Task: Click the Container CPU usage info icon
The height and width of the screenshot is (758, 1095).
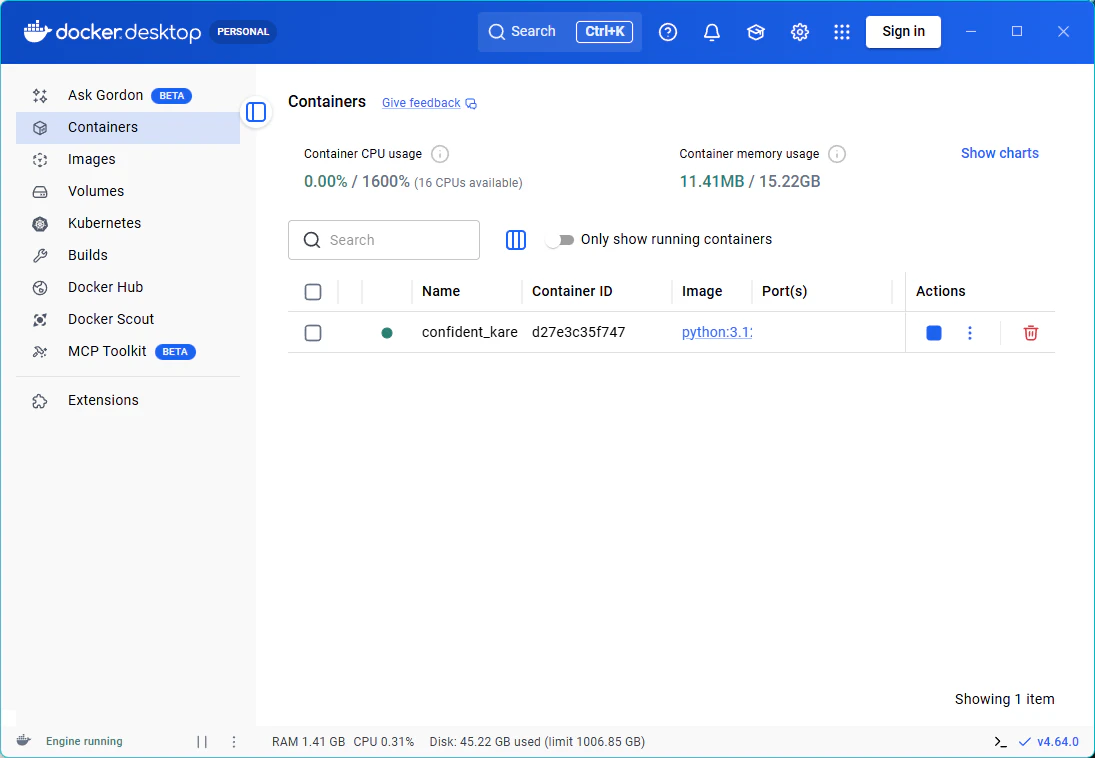Action: 439,154
